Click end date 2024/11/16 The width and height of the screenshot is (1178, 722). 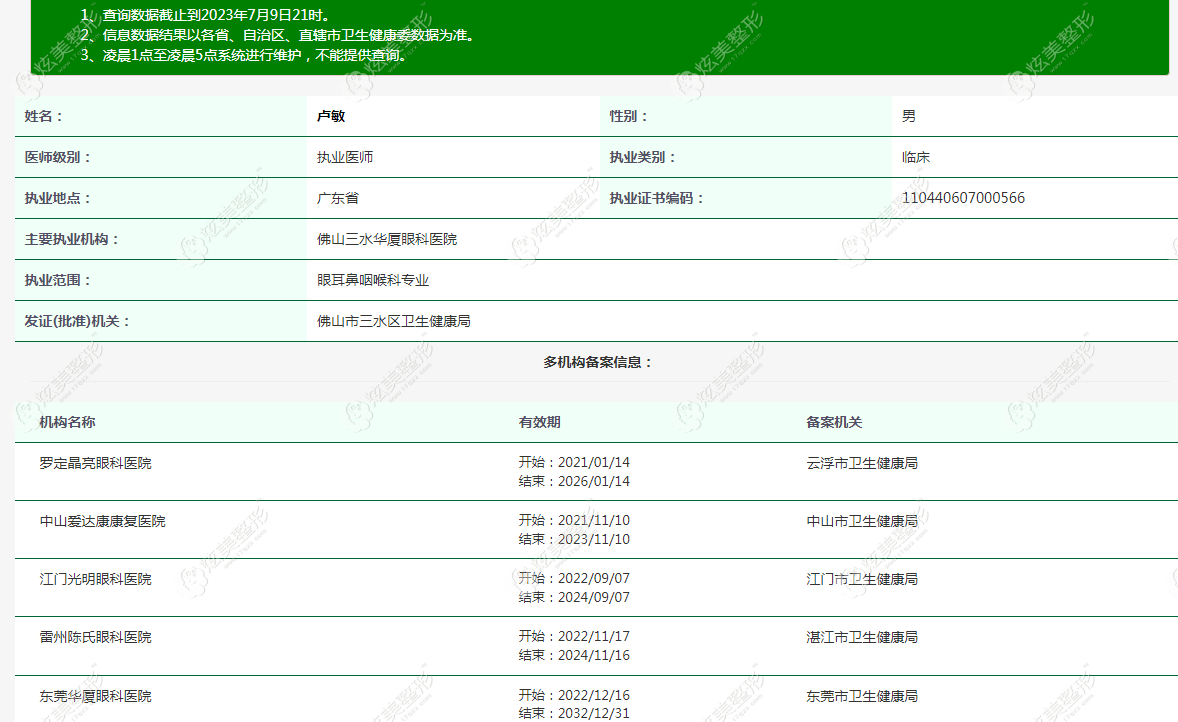tap(594, 655)
